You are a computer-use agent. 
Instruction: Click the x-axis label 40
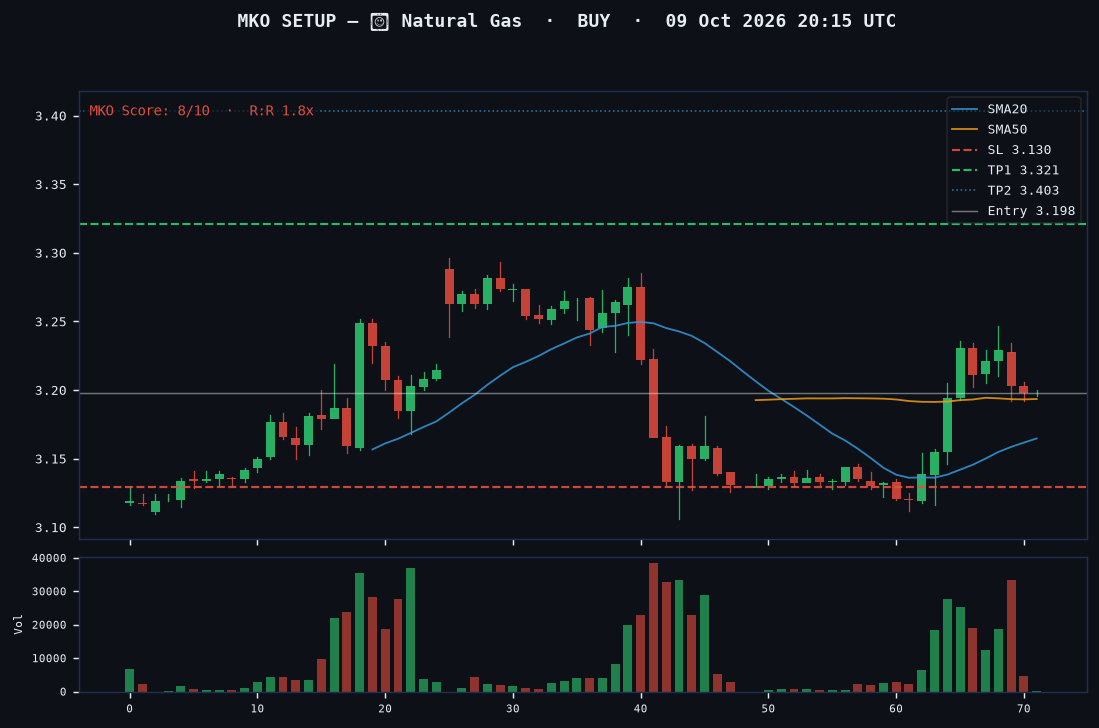pyautogui.click(x=641, y=709)
